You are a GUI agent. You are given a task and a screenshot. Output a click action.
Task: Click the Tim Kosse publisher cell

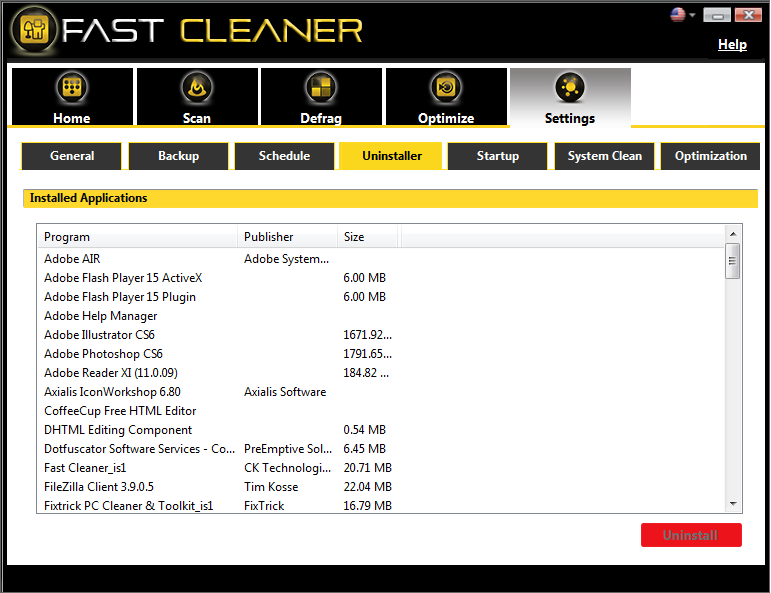(x=271, y=487)
